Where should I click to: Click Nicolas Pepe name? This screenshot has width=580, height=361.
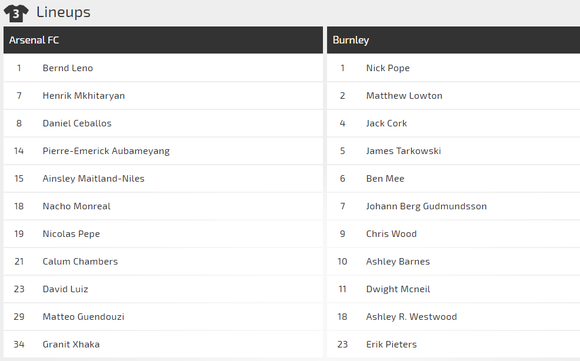click(71, 234)
